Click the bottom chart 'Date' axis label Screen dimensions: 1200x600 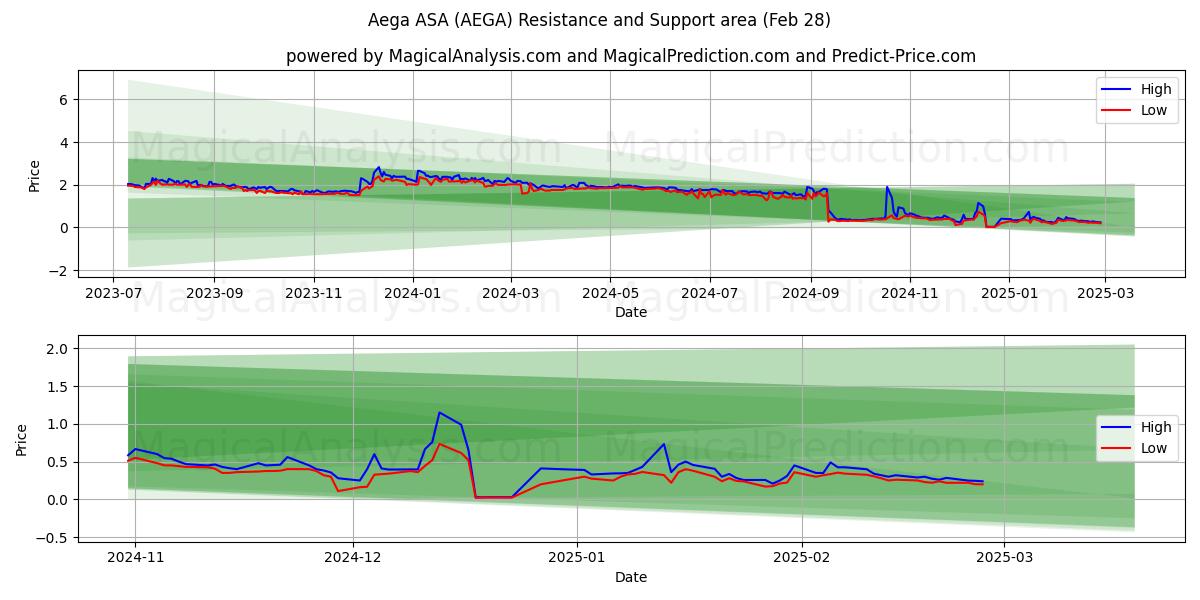pos(631,577)
